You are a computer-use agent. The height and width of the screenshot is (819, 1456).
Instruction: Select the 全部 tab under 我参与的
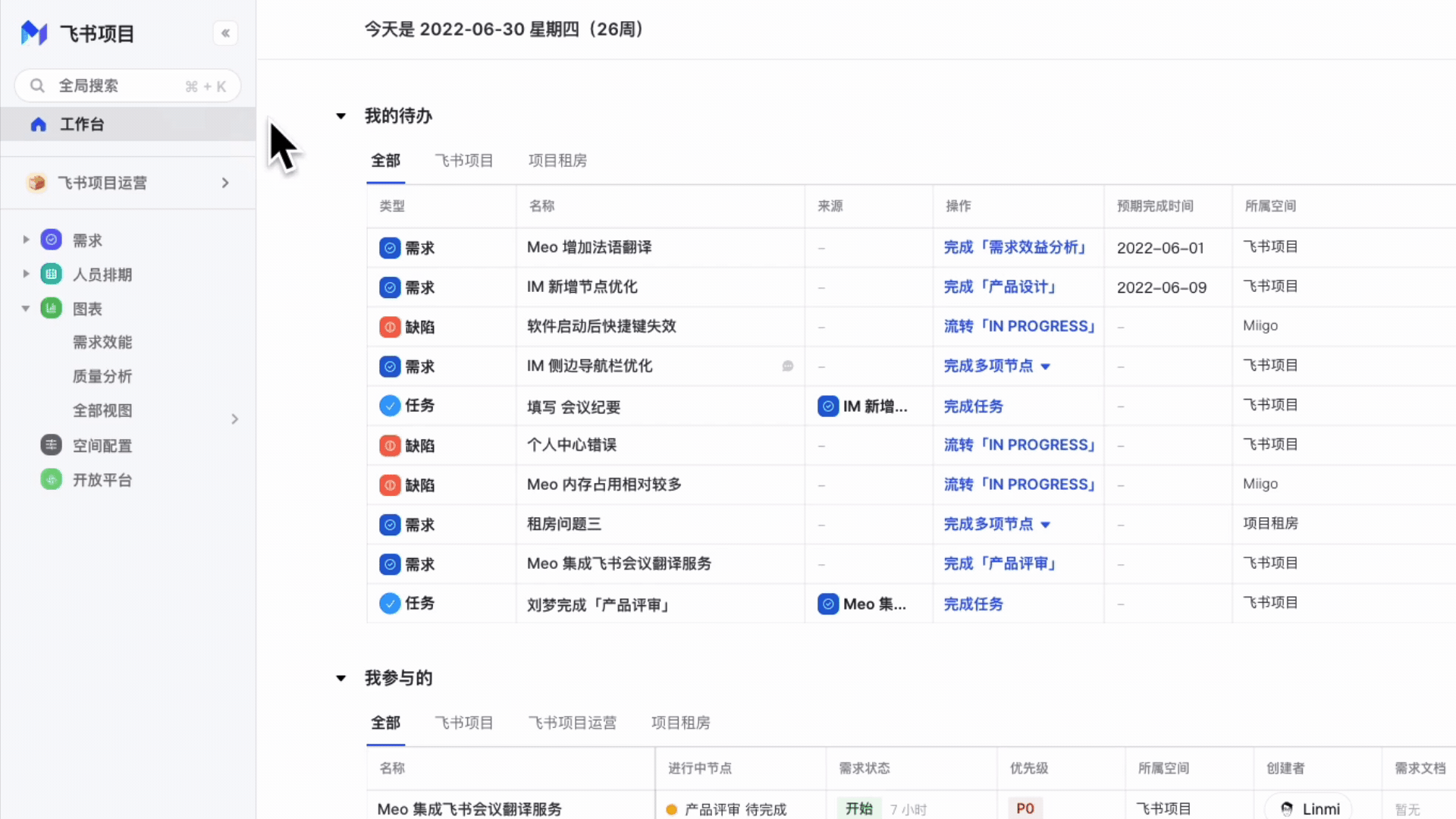point(385,723)
